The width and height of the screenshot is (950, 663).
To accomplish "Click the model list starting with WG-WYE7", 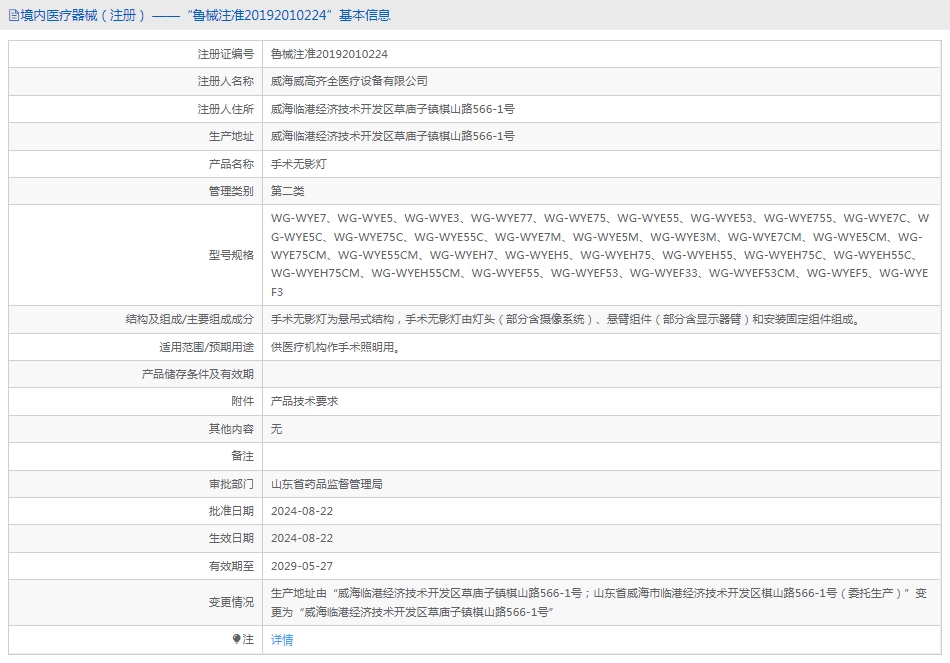I will (x=600, y=255).
